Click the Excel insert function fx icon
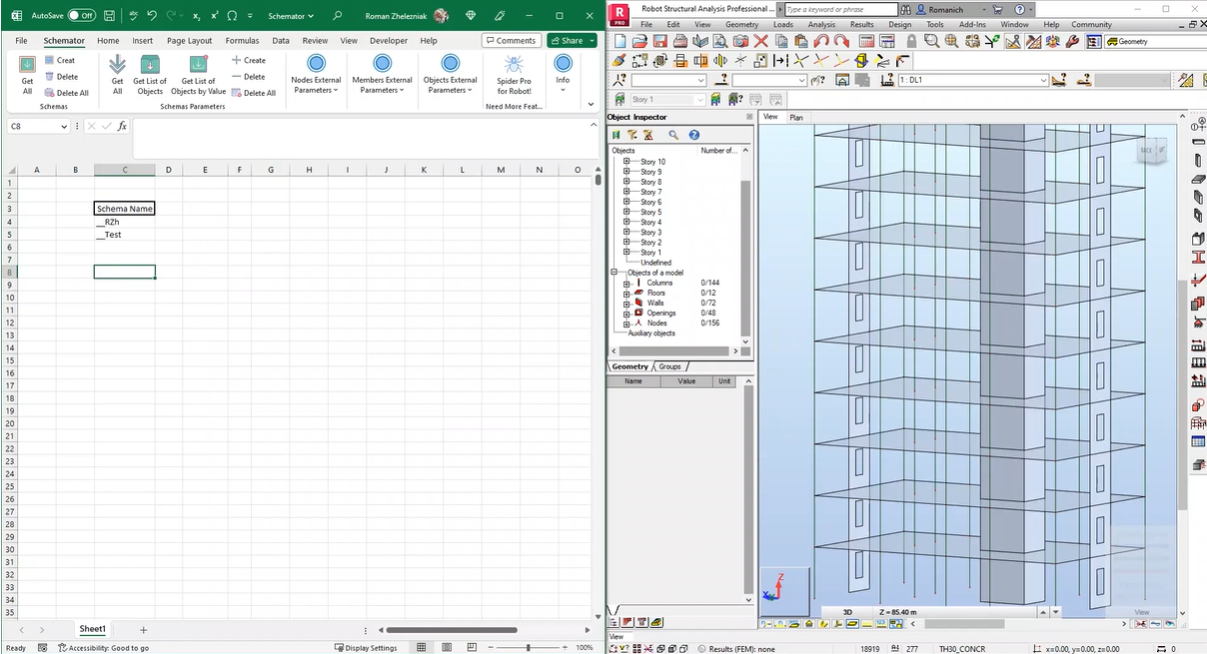This screenshot has width=1207, height=654. click(x=122, y=127)
